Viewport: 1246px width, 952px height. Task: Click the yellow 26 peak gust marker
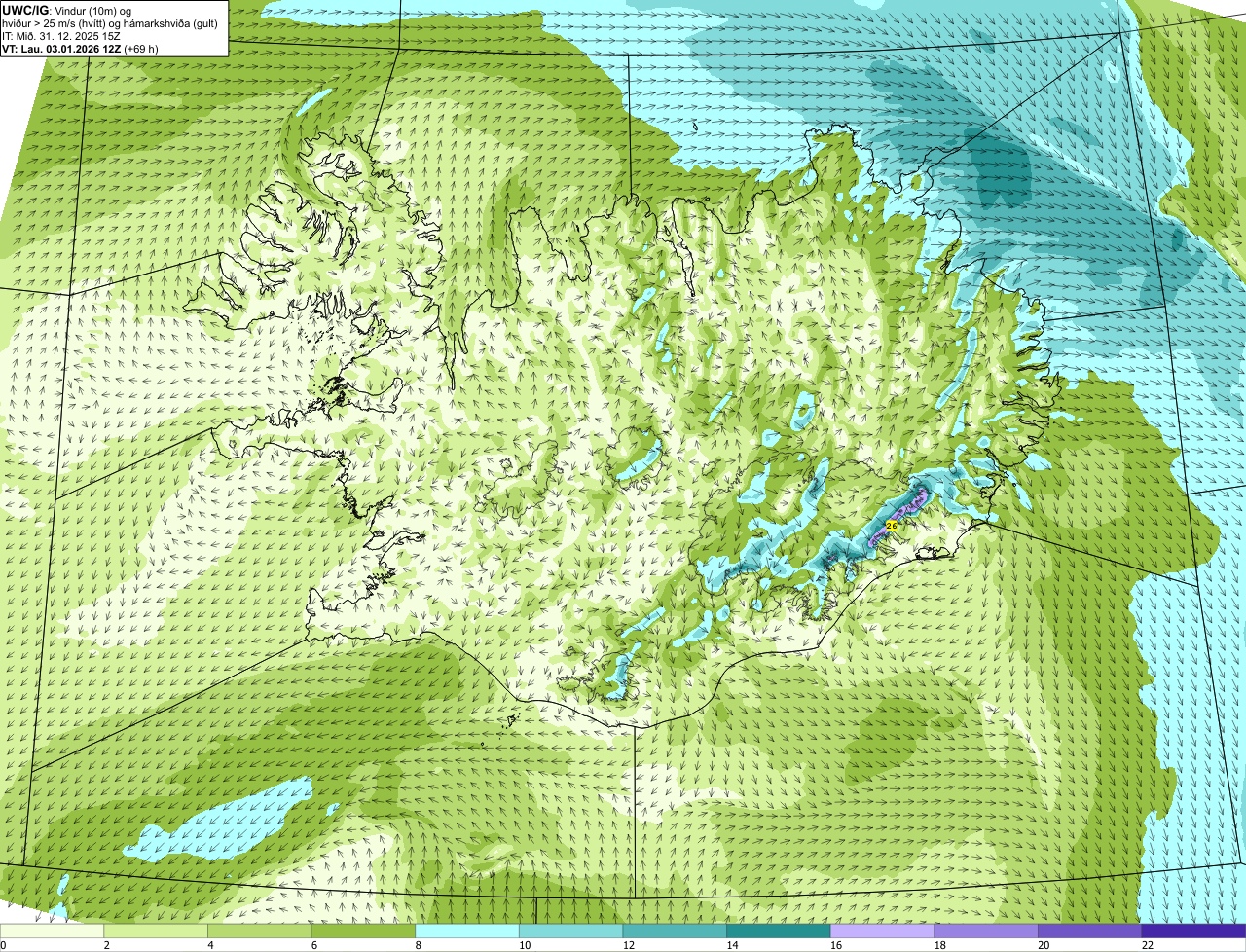point(892,525)
